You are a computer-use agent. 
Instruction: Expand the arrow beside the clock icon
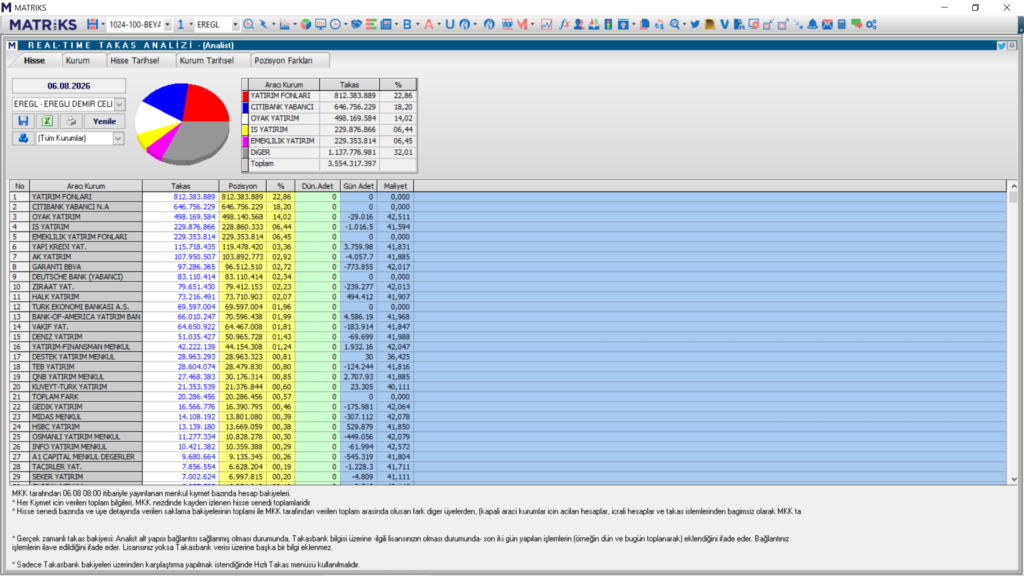pos(345,24)
